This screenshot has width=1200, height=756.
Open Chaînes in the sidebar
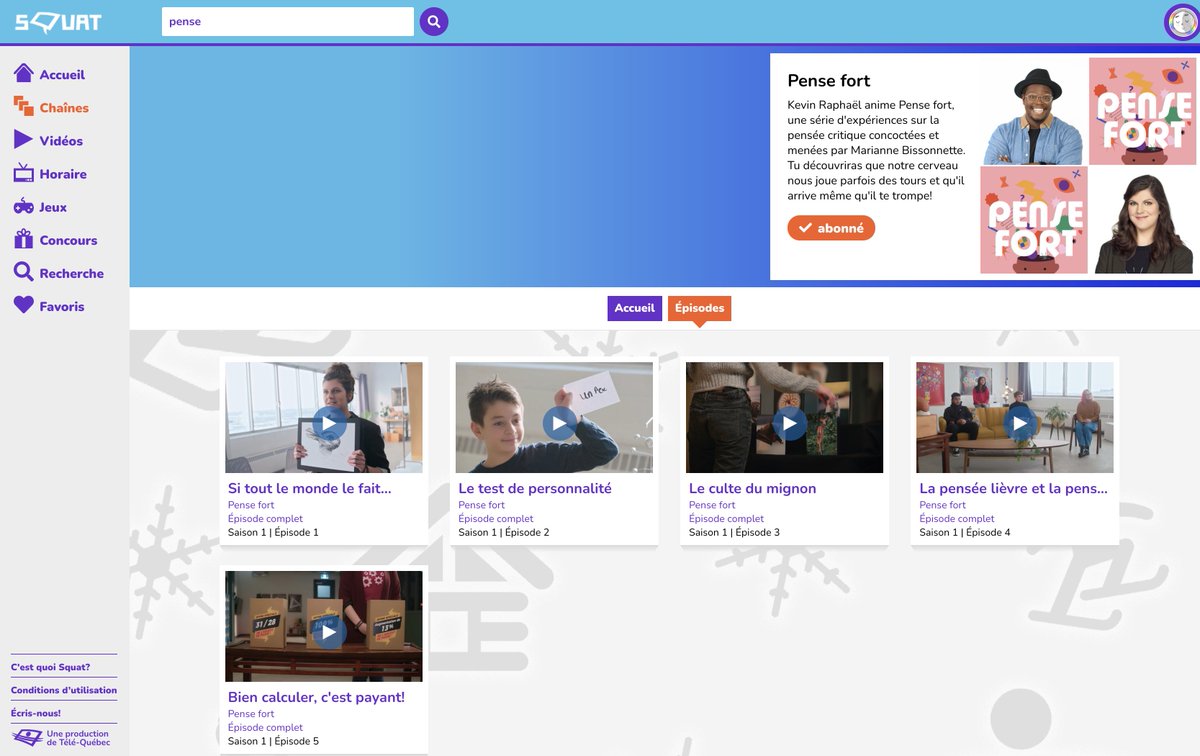(x=64, y=108)
